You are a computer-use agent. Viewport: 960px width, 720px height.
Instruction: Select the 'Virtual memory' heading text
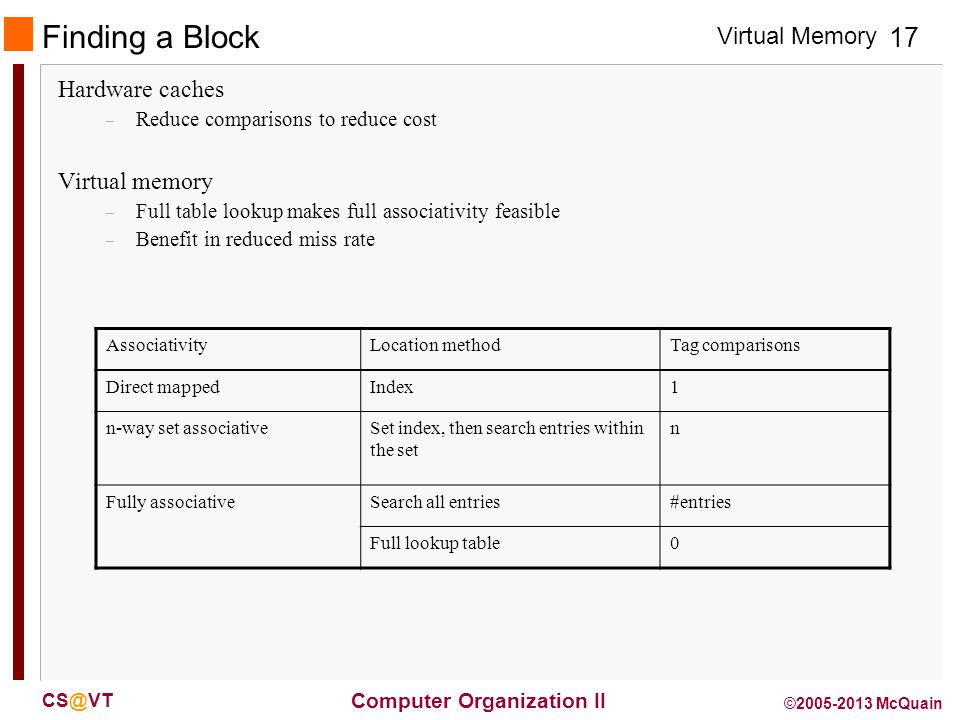pyautogui.click(x=135, y=182)
